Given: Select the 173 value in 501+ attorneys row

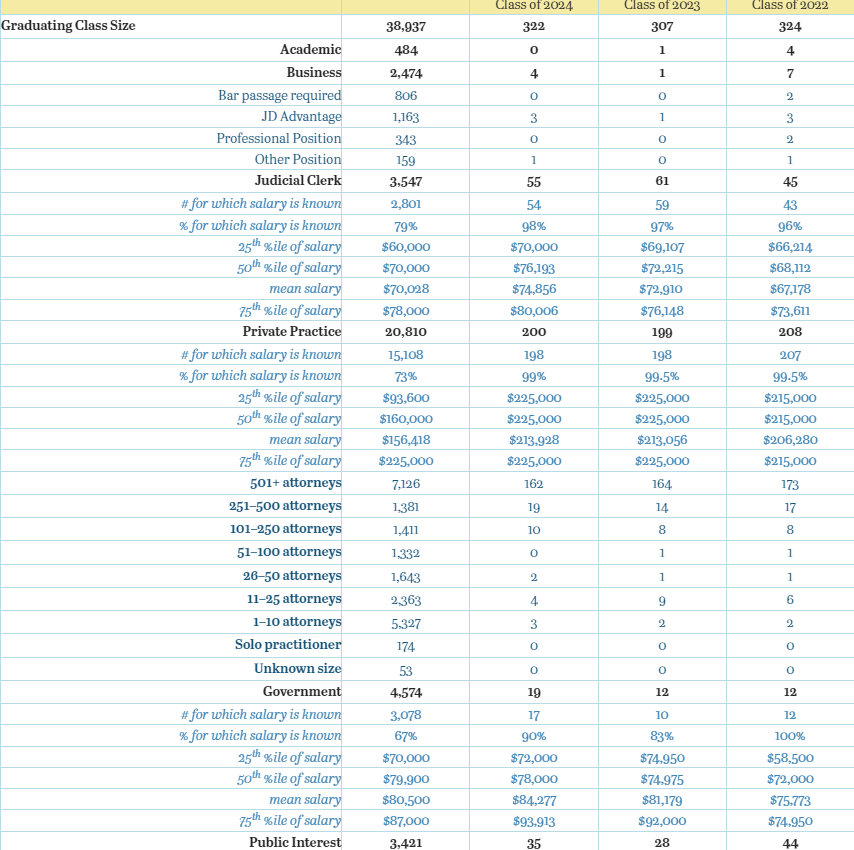Looking at the screenshot, I should pyautogui.click(x=790, y=485).
